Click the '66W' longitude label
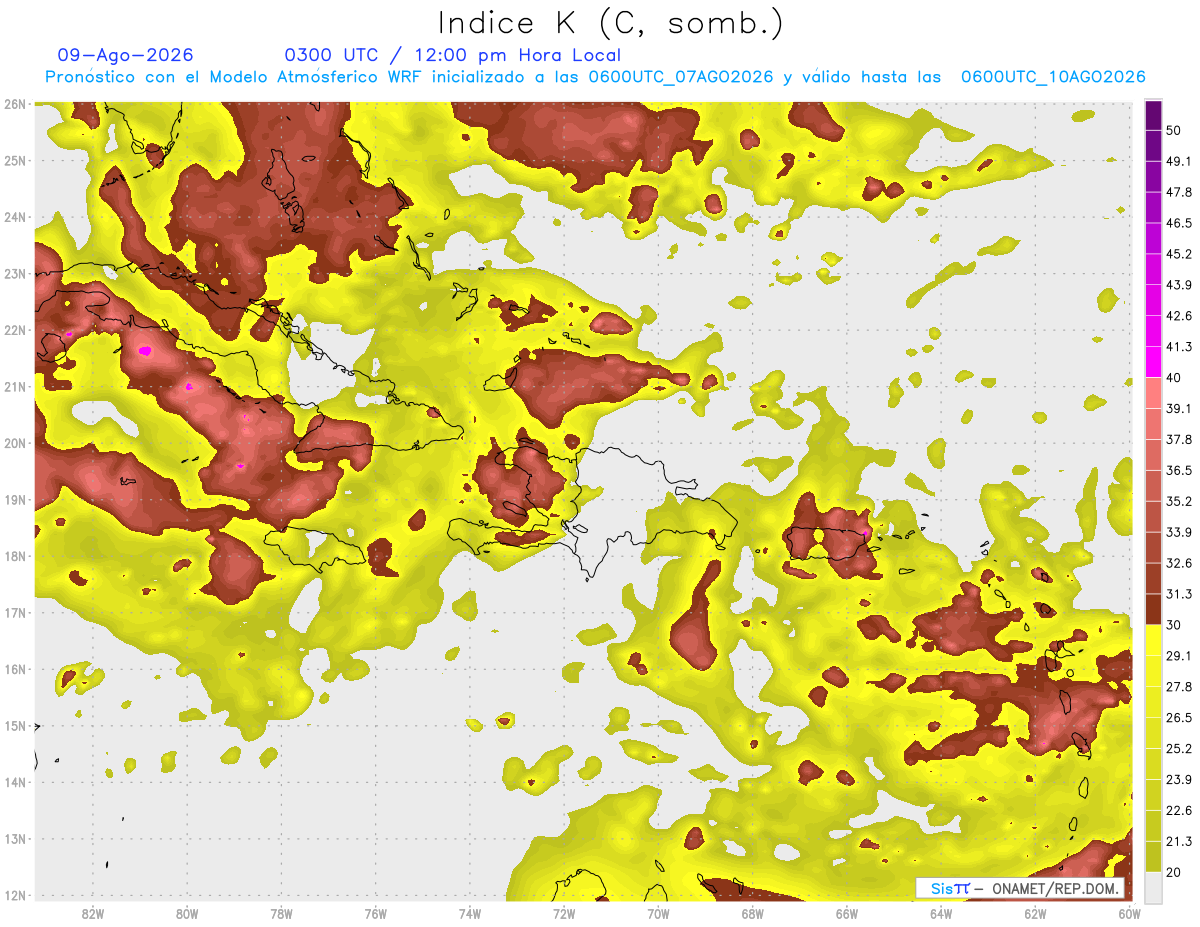The image size is (1200, 927). pos(847,914)
